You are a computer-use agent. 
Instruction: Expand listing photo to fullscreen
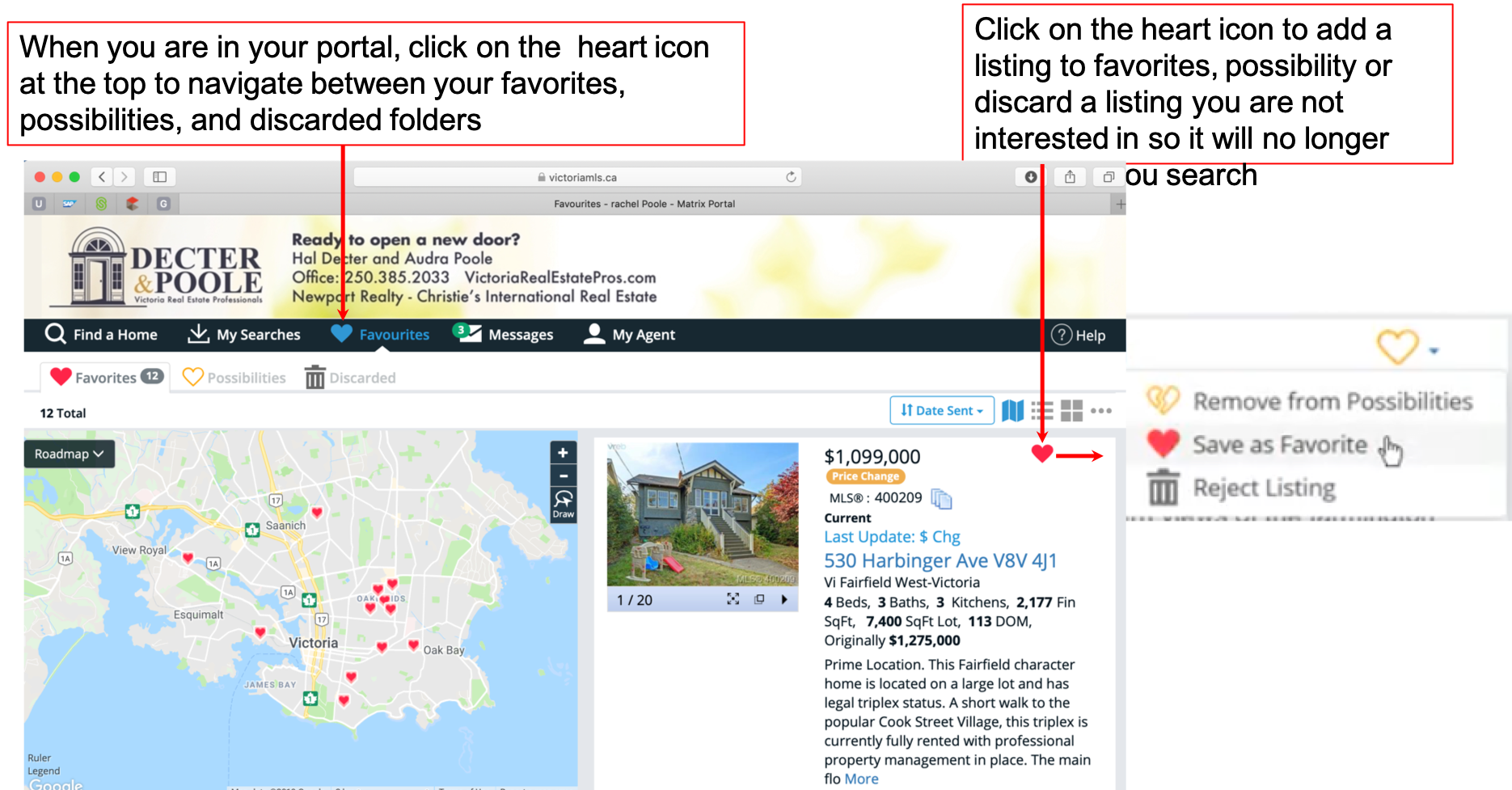(733, 599)
